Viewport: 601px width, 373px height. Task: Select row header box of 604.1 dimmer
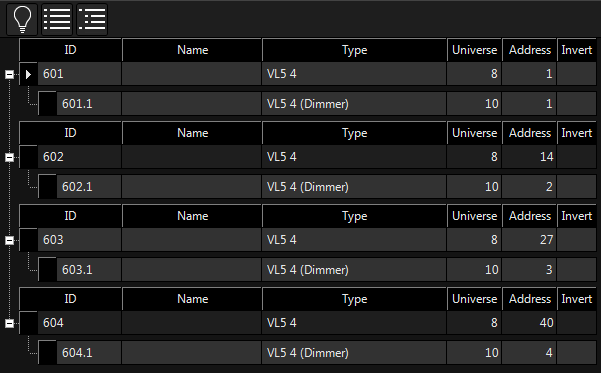pos(48,353)
